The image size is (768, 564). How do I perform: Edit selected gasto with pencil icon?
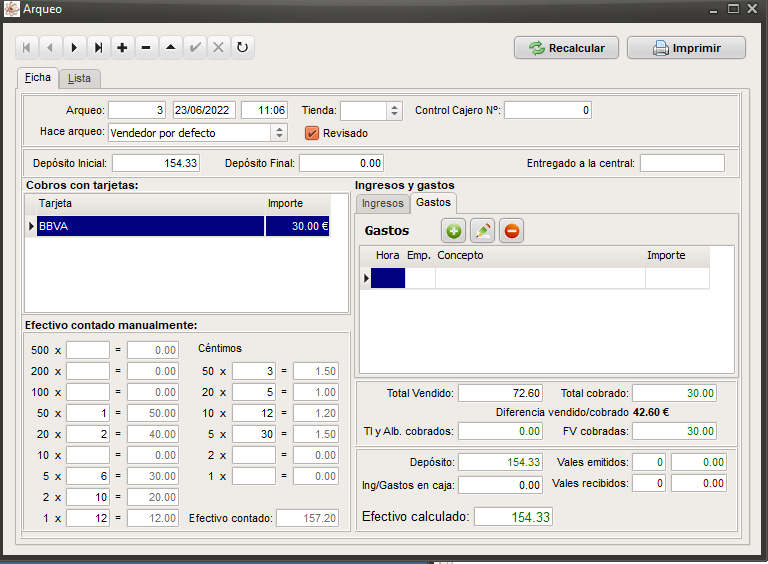(x=482, y=231)
